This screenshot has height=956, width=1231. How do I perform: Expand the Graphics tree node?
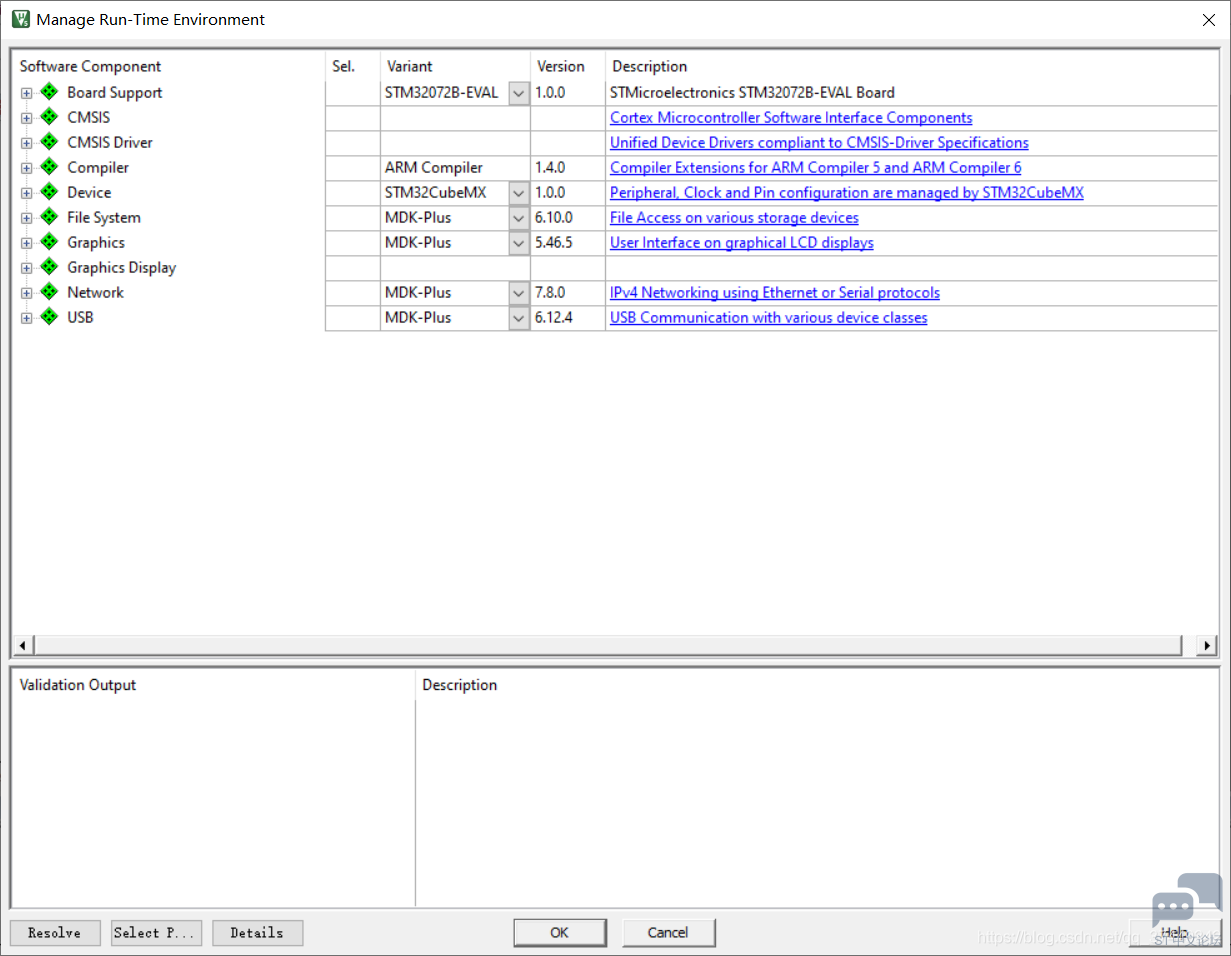pyautogui.click(x=27, y=243)
